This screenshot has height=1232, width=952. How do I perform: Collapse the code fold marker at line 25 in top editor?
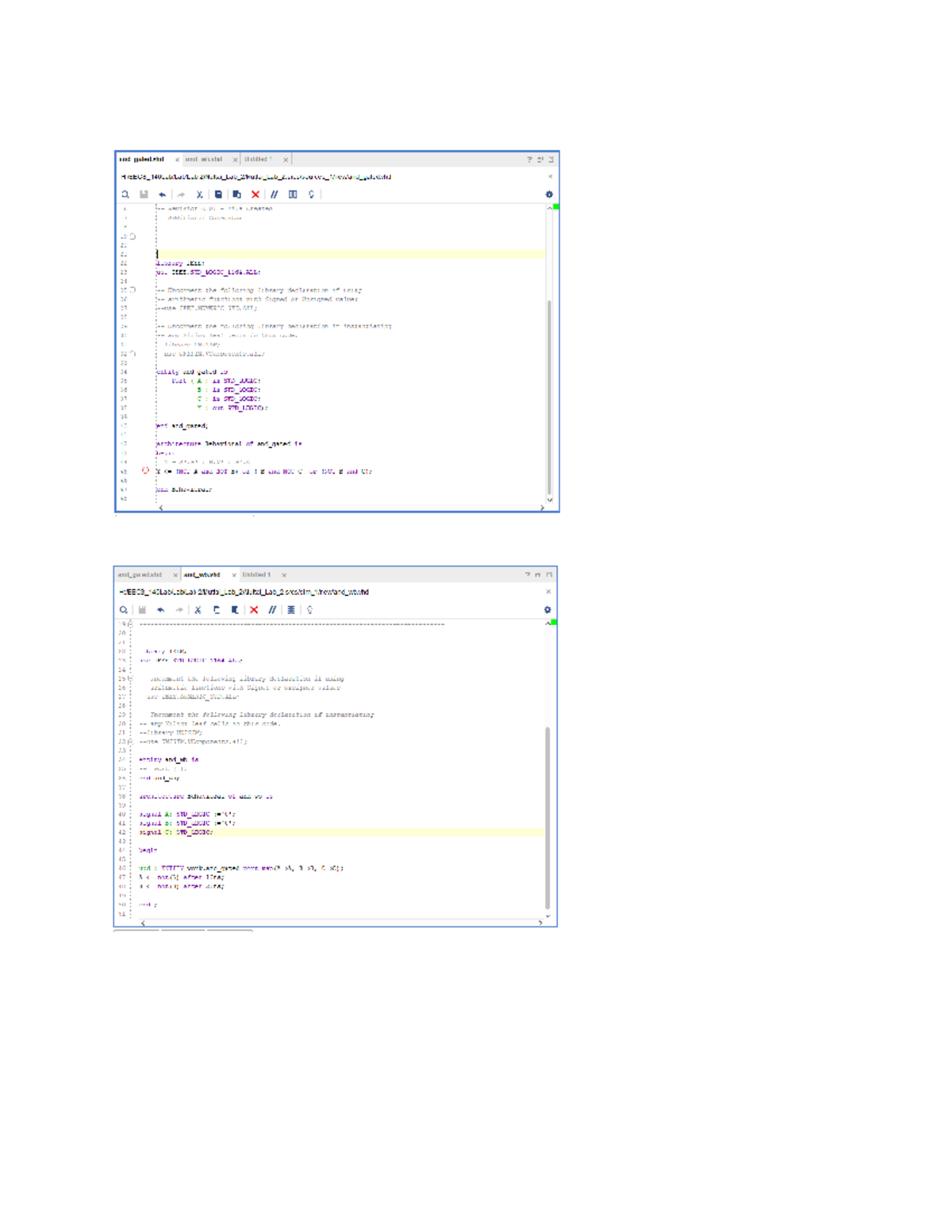(132, 290)
